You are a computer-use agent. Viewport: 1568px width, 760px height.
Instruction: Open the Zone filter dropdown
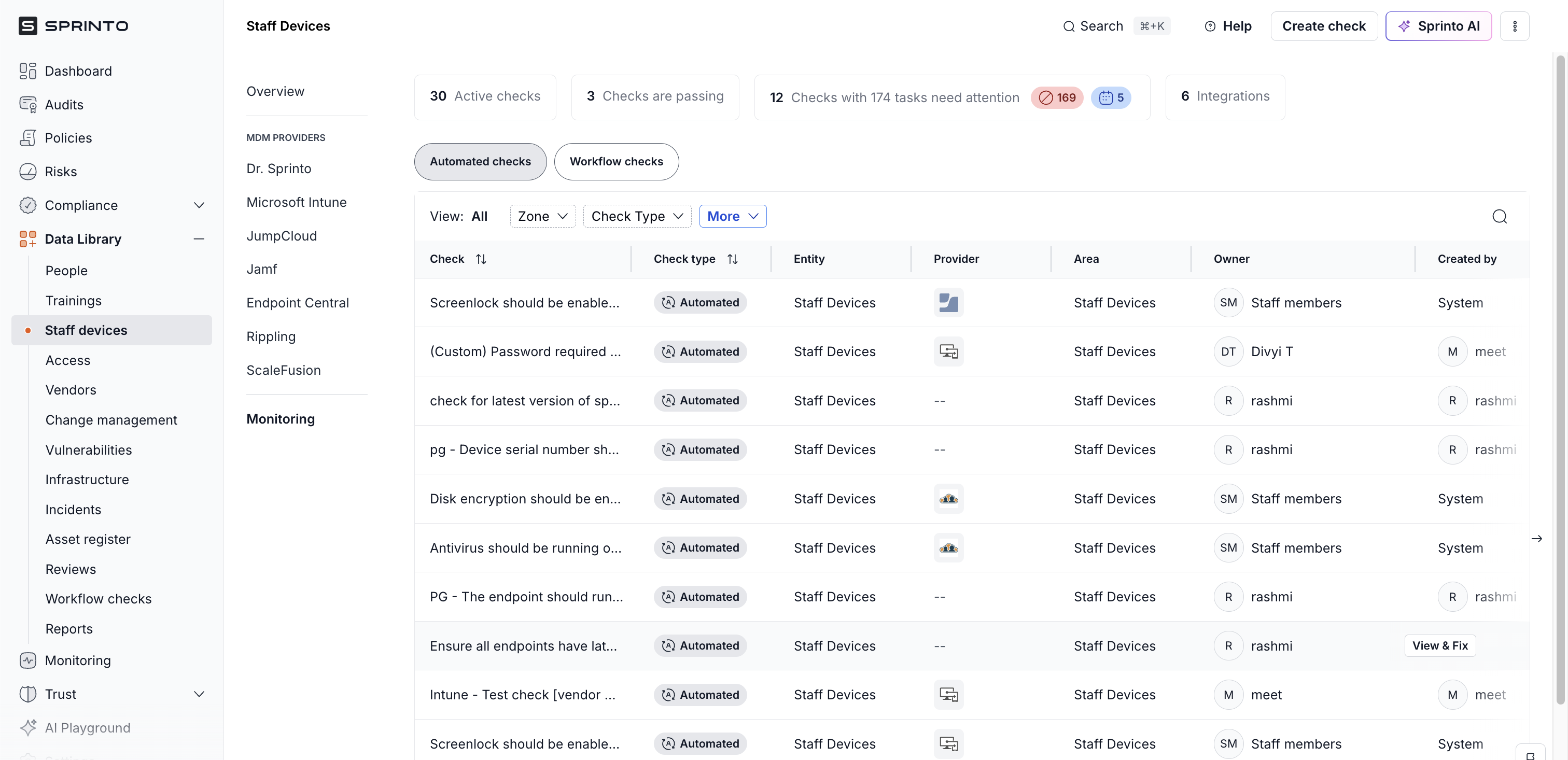pyautogui.click(x=542, y=217)
